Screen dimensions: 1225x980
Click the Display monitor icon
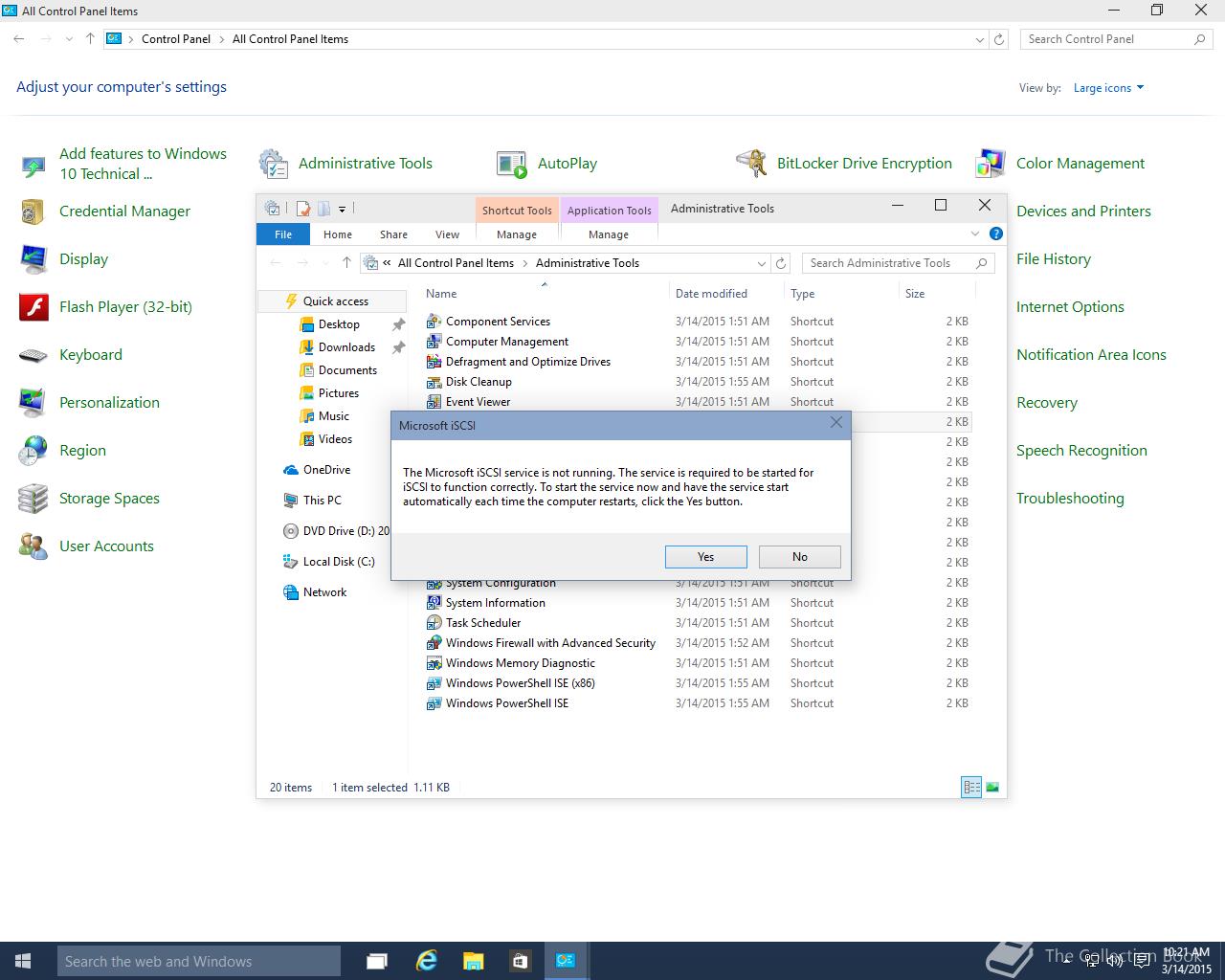point(33,259)
